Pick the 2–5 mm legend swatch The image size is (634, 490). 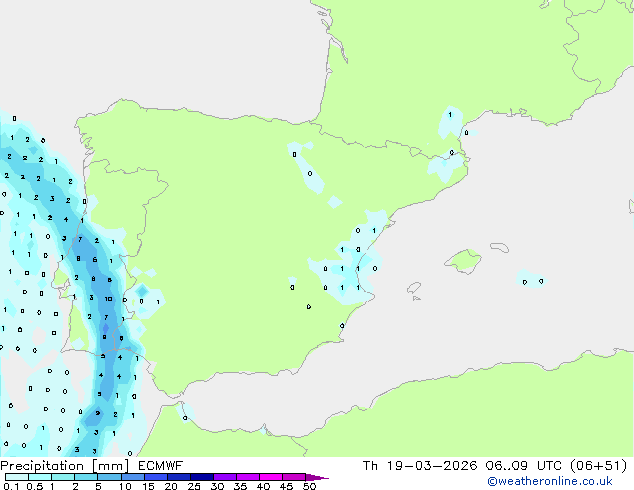point(86,477)
